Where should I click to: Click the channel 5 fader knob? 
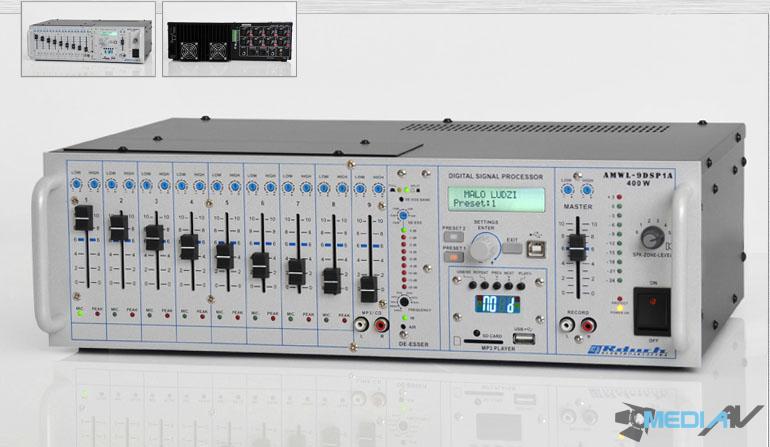225,256
